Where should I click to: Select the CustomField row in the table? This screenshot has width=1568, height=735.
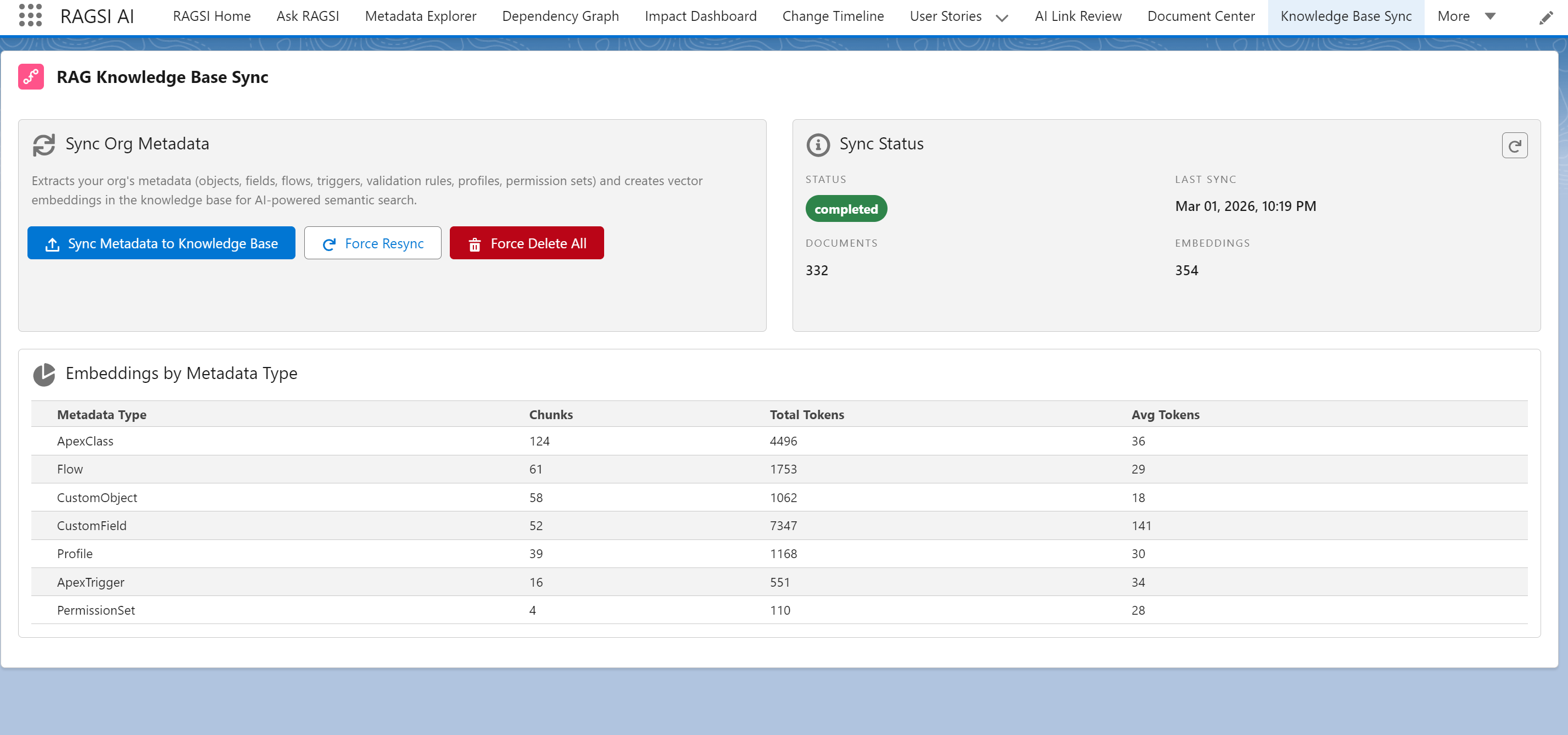[x=91, y=526]
